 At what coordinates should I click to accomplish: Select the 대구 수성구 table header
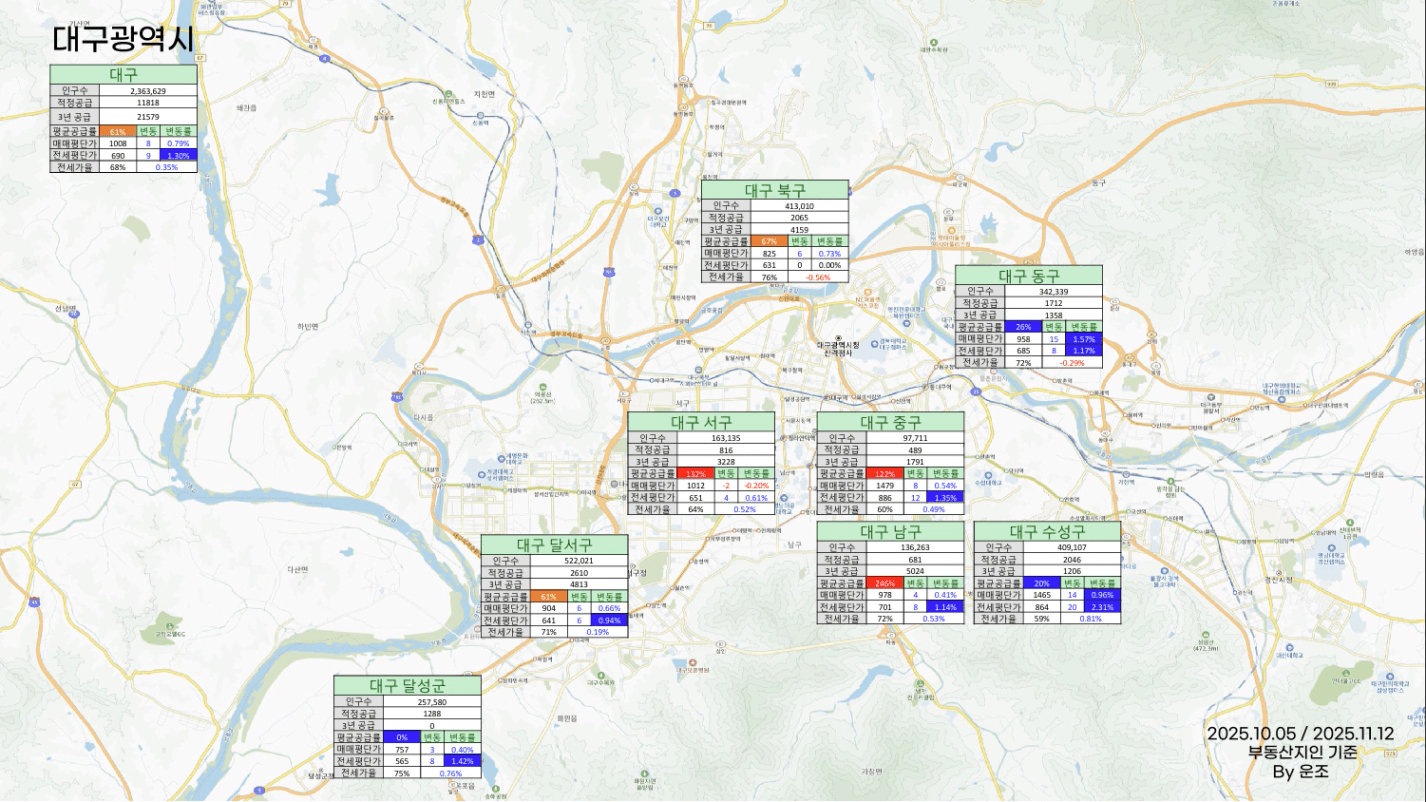pos(1047,531)
